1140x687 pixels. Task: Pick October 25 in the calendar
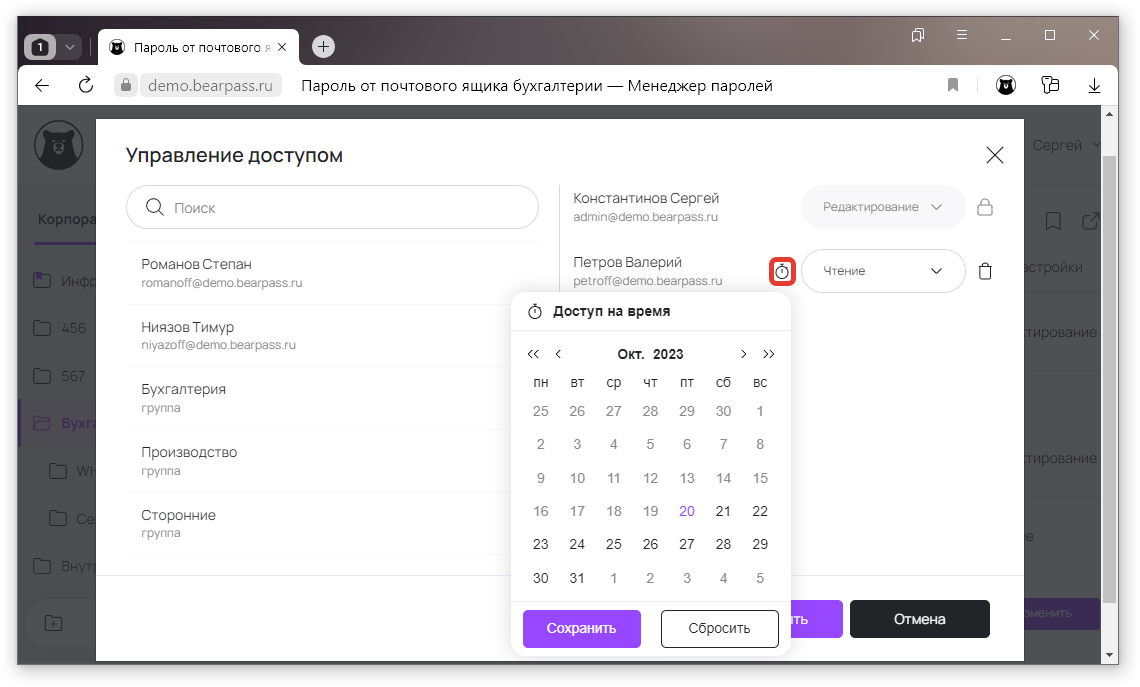pos(614,544)
